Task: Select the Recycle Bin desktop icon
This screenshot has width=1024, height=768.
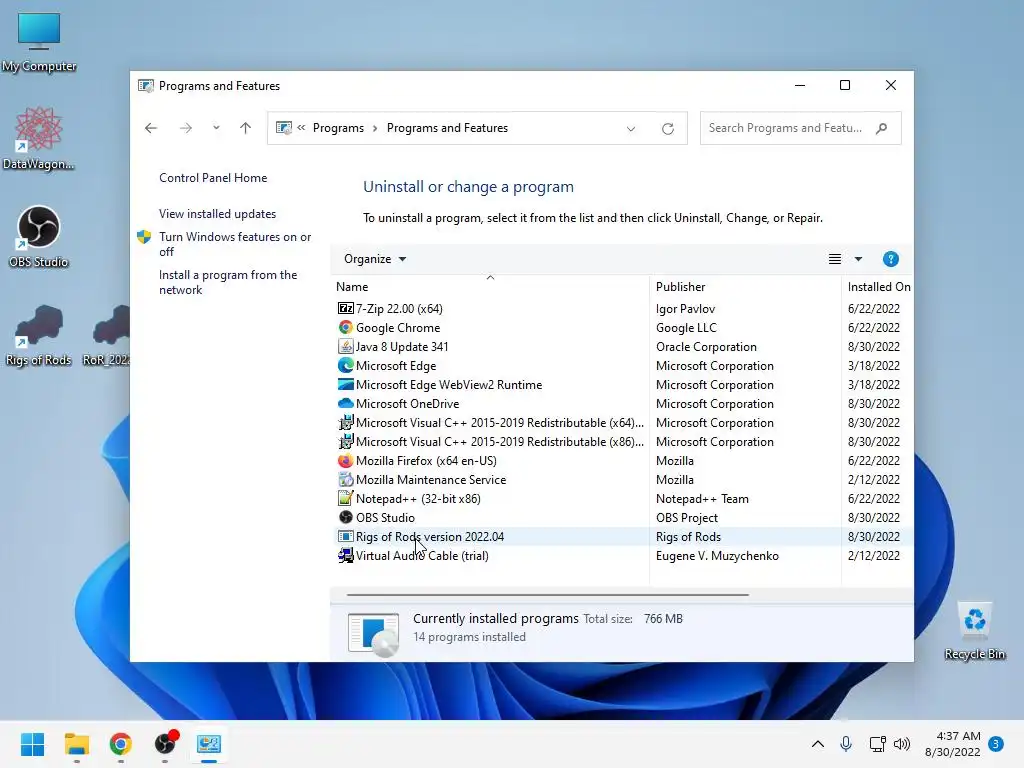Action: point(974,631)
